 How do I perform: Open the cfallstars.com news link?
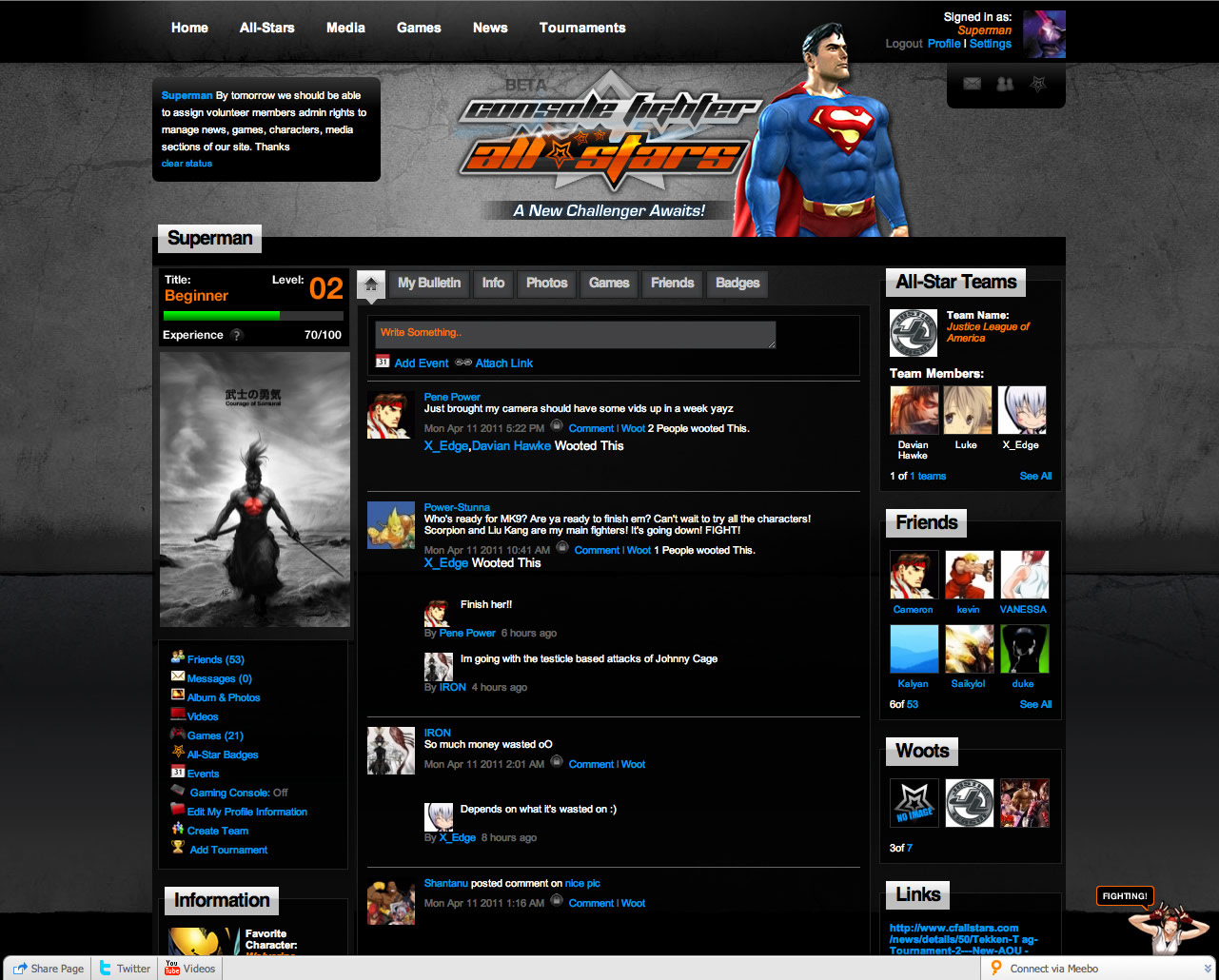(x=964, y=939)
